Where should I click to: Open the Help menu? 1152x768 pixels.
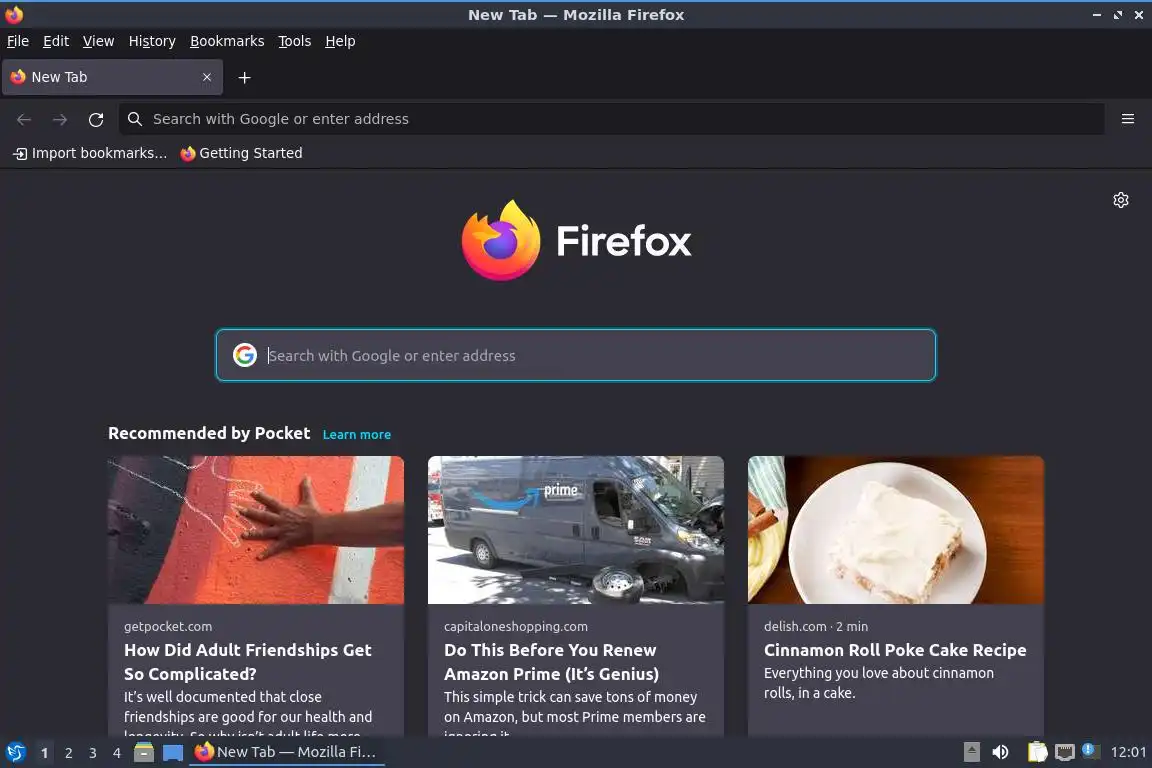pyautogui.click(x=340, y=41)
